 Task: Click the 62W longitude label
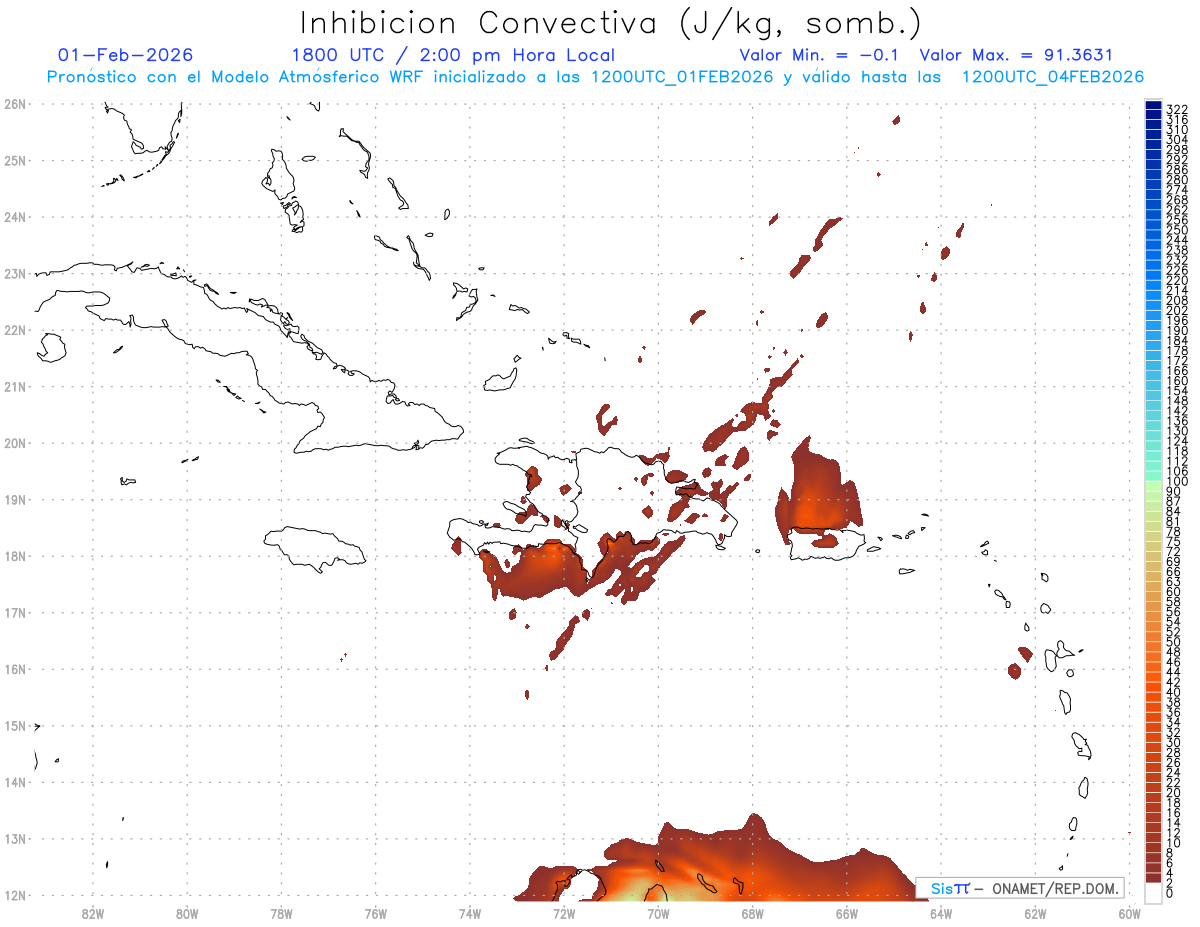[1036, 912]
